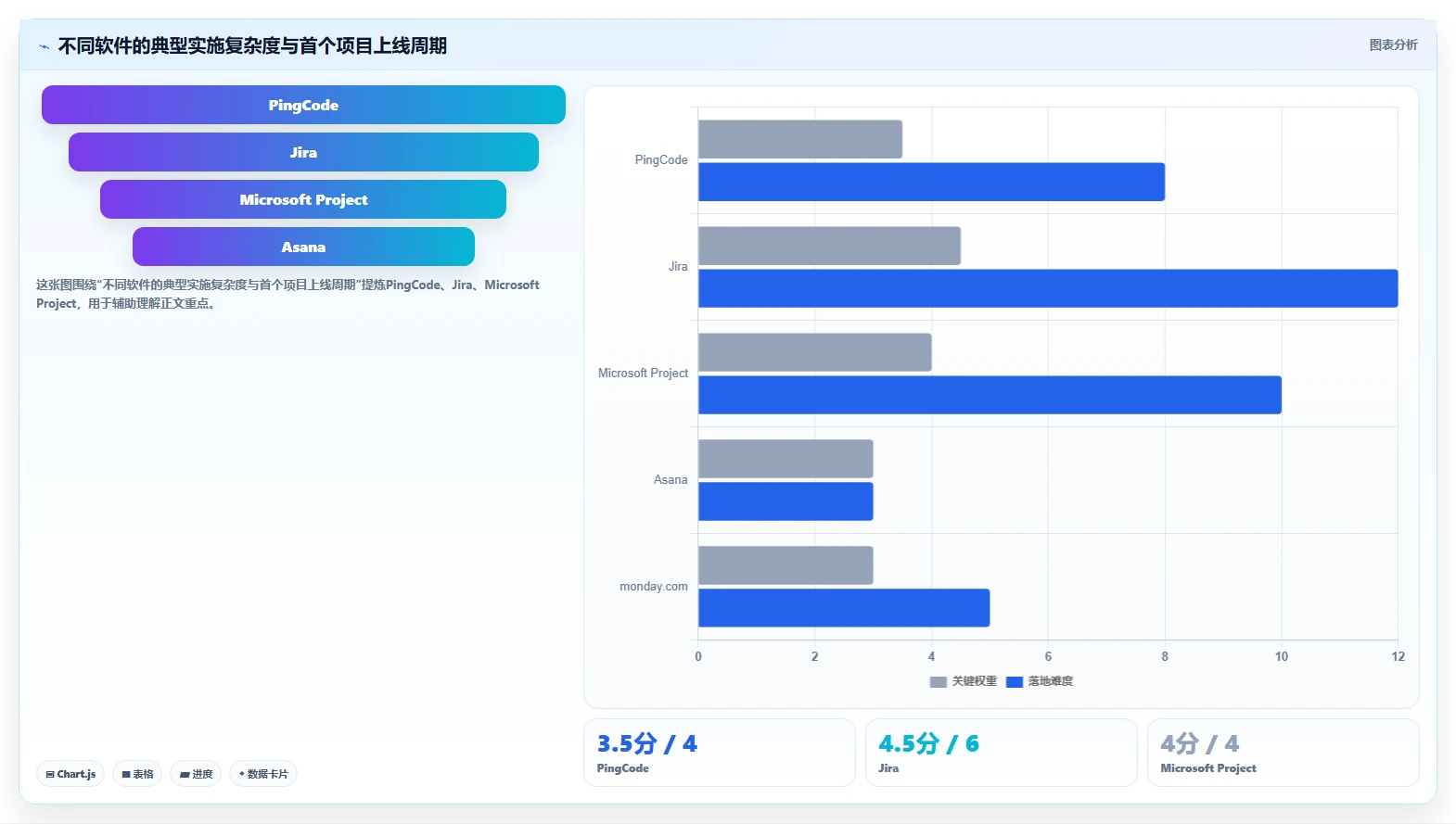This screenshot has width=1456, height=824.
Task: Open the Jira 4.5分 / 6 data card
Action: tap(1002, 753)
